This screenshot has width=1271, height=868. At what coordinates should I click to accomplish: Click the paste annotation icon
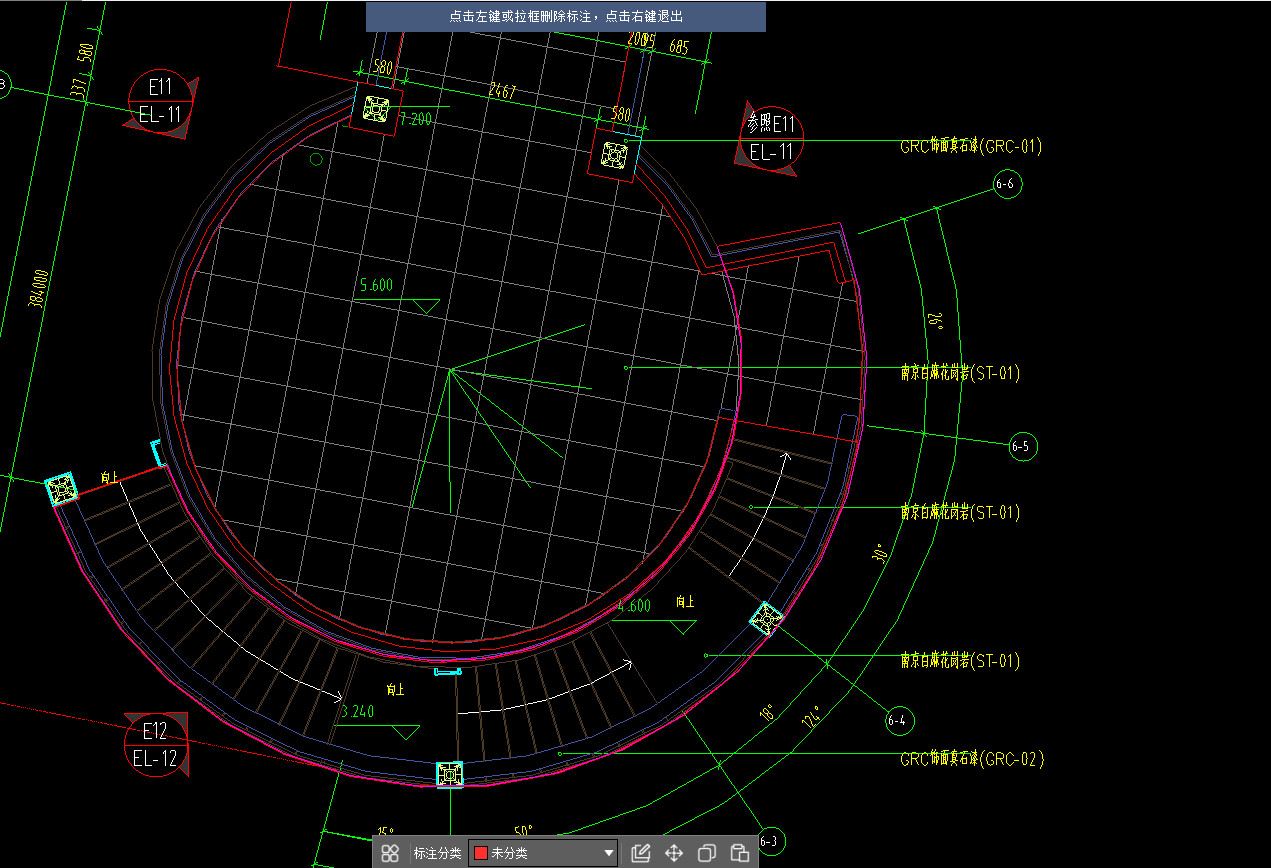pos(740,853)
